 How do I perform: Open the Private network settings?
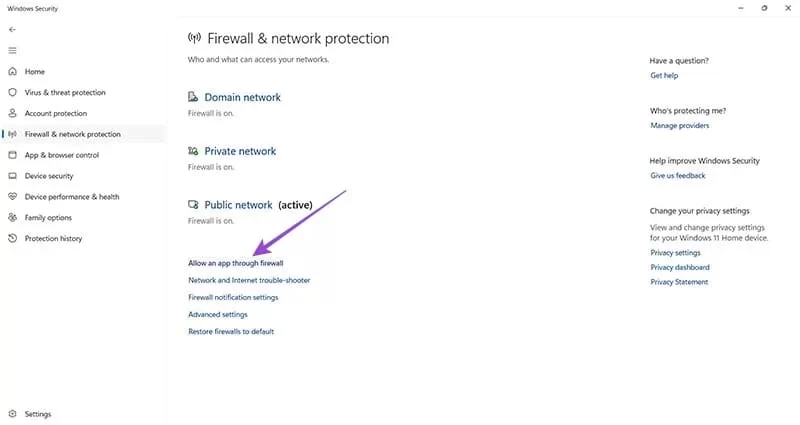tap(240, 151)
